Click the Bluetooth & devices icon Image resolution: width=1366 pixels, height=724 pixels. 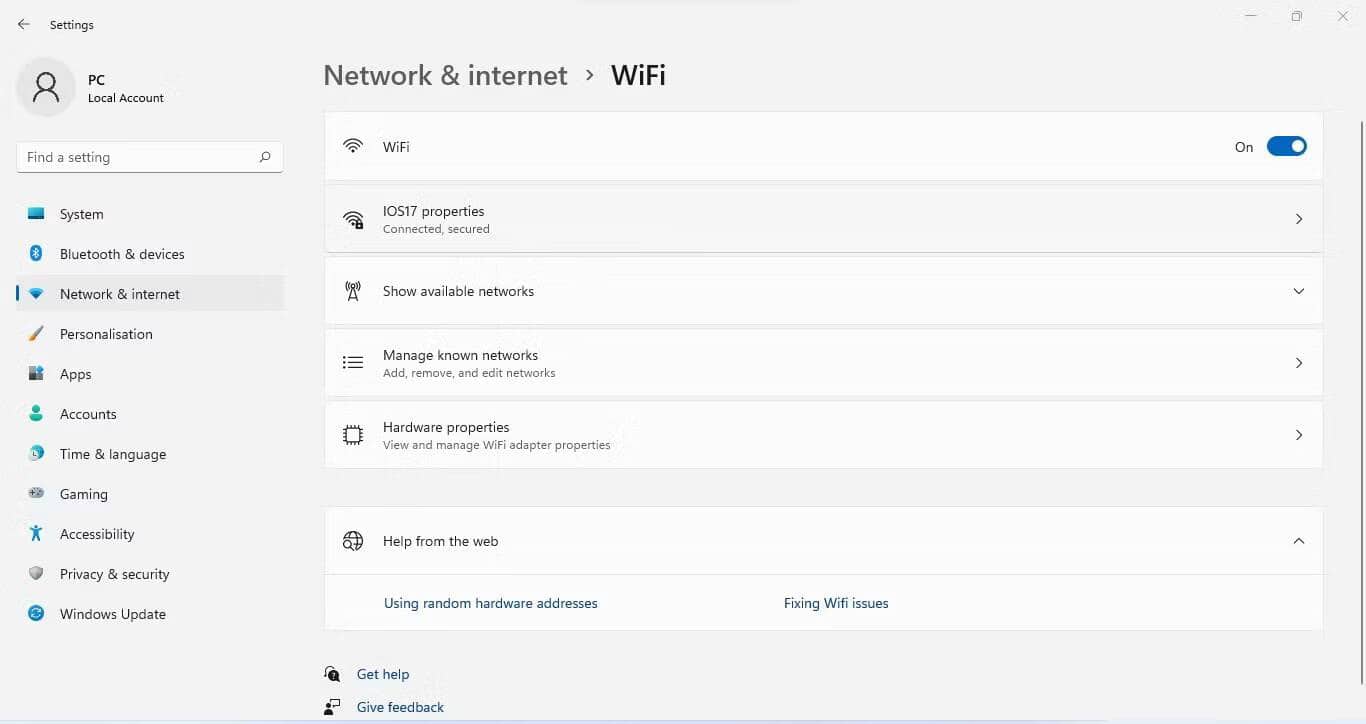[36, 254]
